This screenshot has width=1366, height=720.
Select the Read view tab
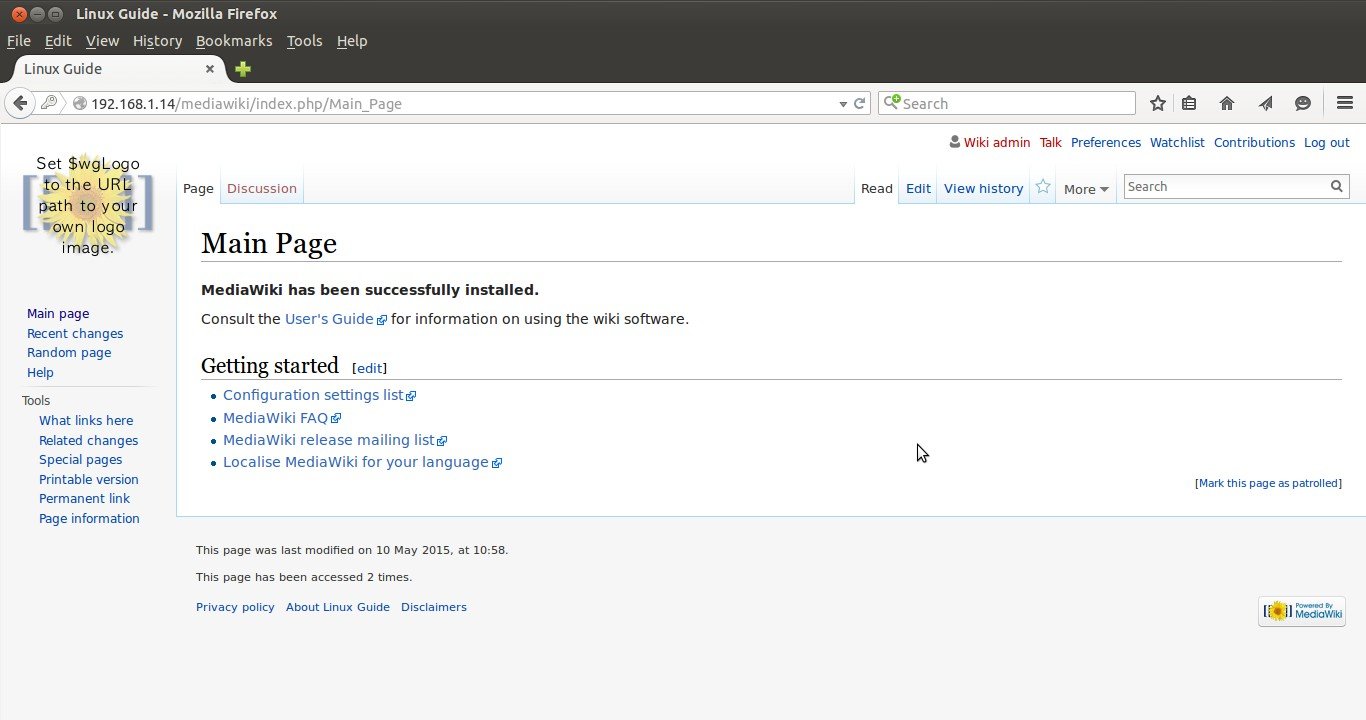coord(877,188)
